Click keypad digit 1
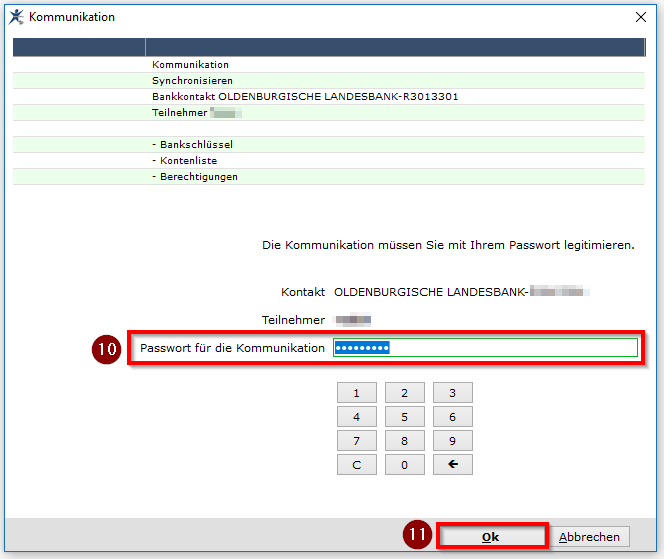The width and height of the screenshot is (664, 559). click(357, 393)
